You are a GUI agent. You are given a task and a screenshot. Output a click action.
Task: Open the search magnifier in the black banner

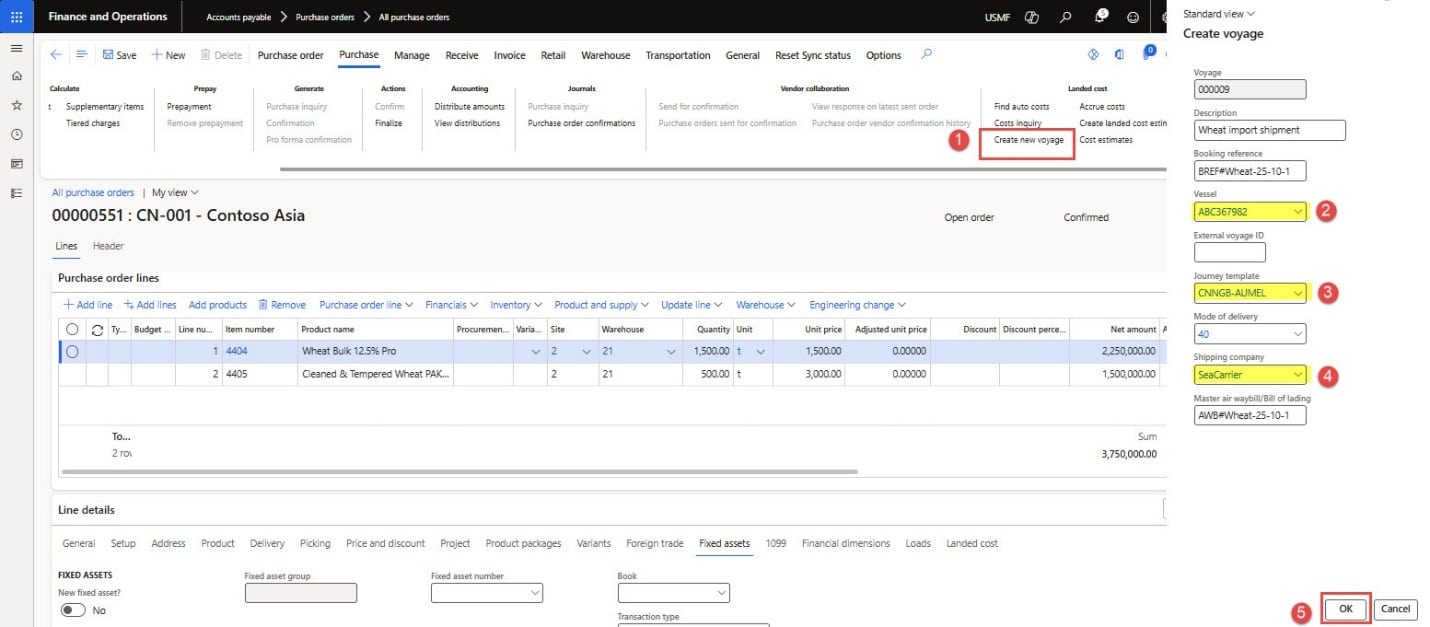point(1065,17)
